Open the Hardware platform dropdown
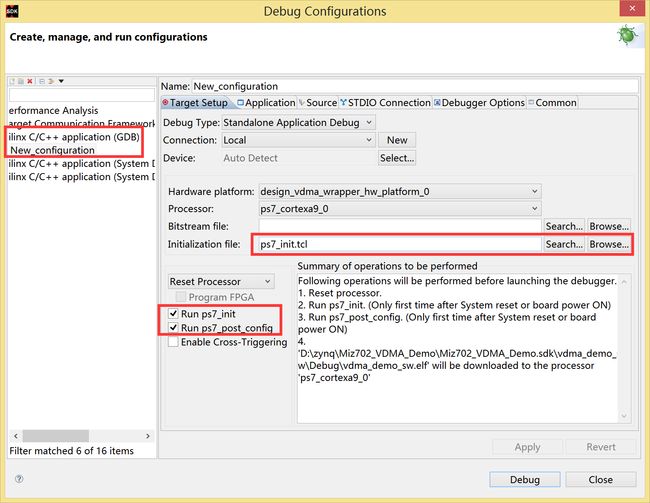Viewport: 650px width, 503px height. click(400, 192)
